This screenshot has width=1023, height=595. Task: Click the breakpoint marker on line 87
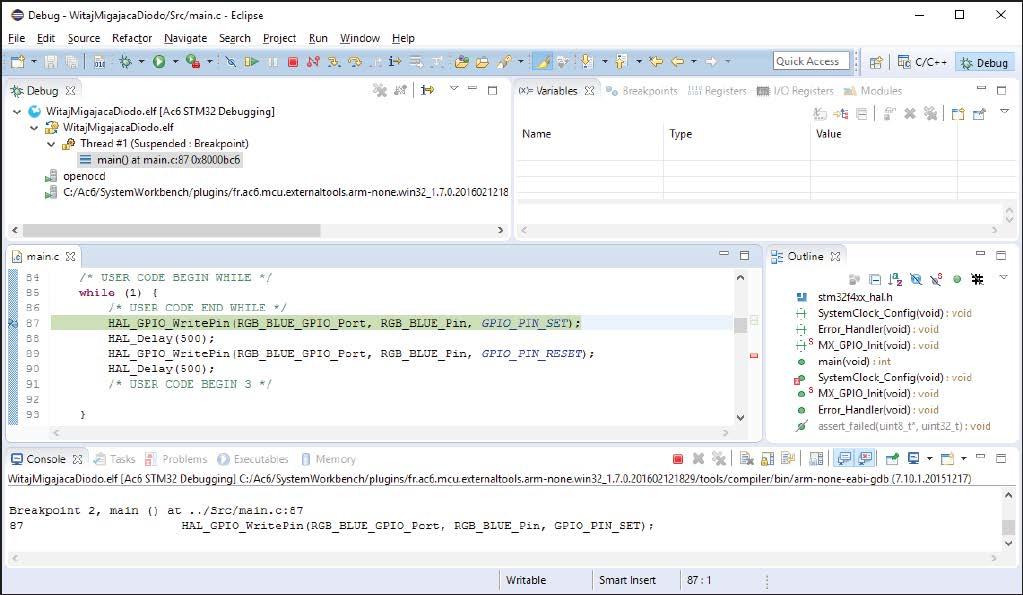coord(13,323)
